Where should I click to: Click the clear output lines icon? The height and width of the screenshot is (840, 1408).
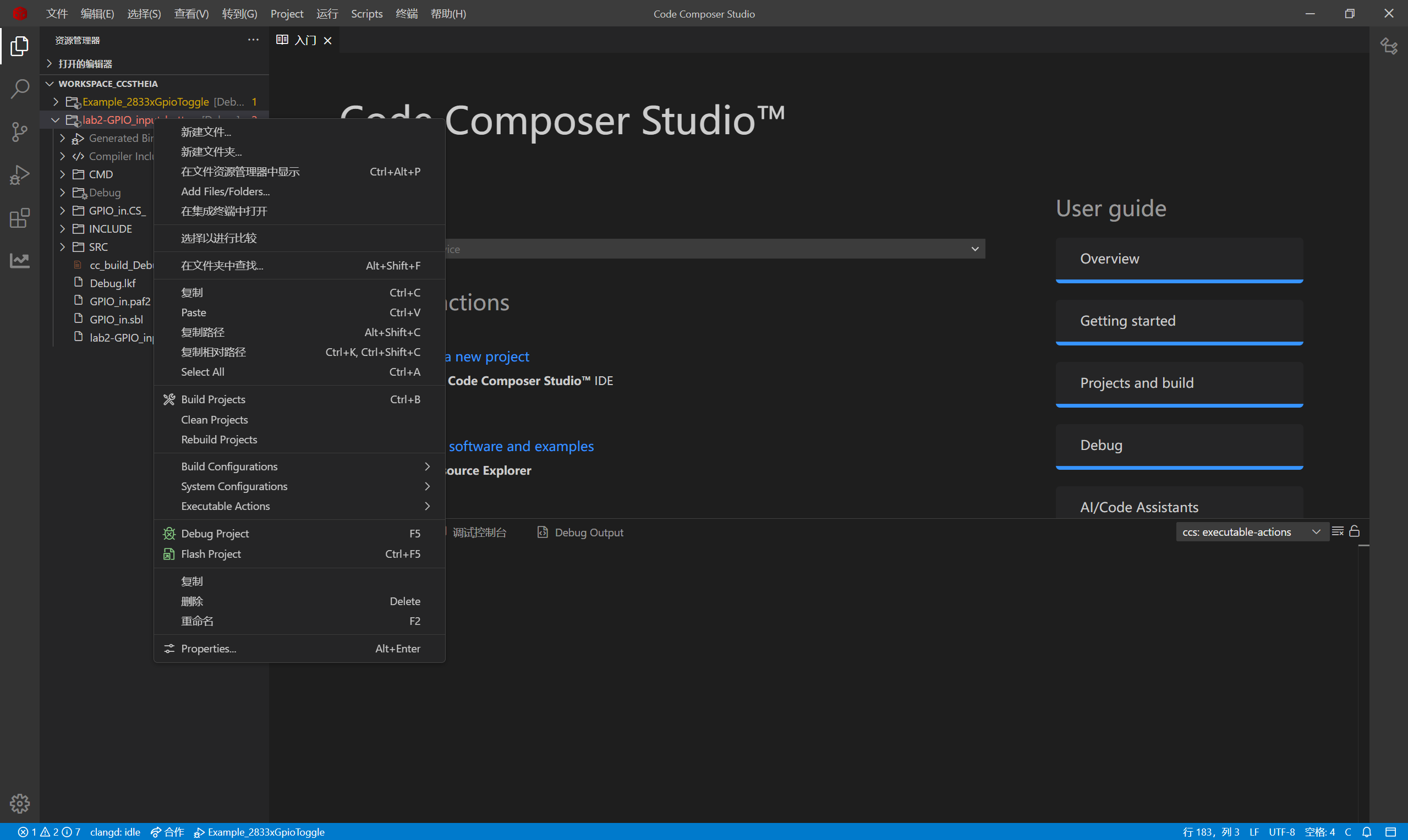[1337, 531]
